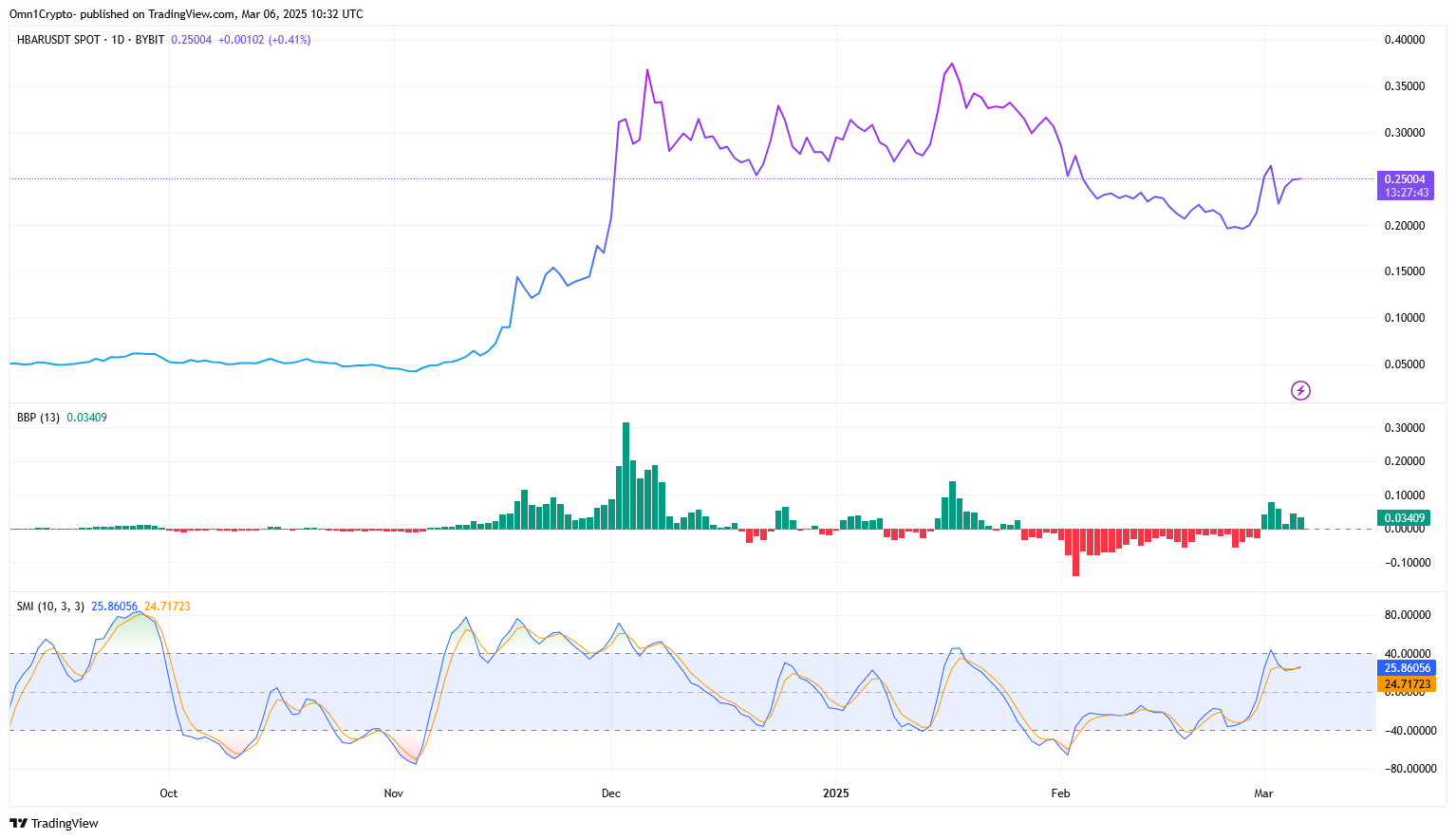
Task: Click the 80.00000 label on SMI axis
Action: [1407, 615]
